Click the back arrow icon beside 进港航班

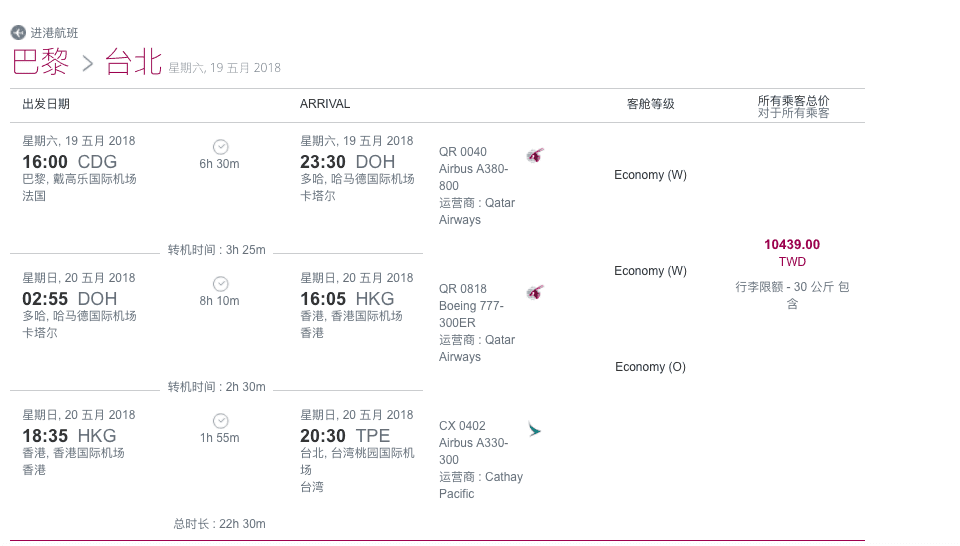click(x=18, y=33)
